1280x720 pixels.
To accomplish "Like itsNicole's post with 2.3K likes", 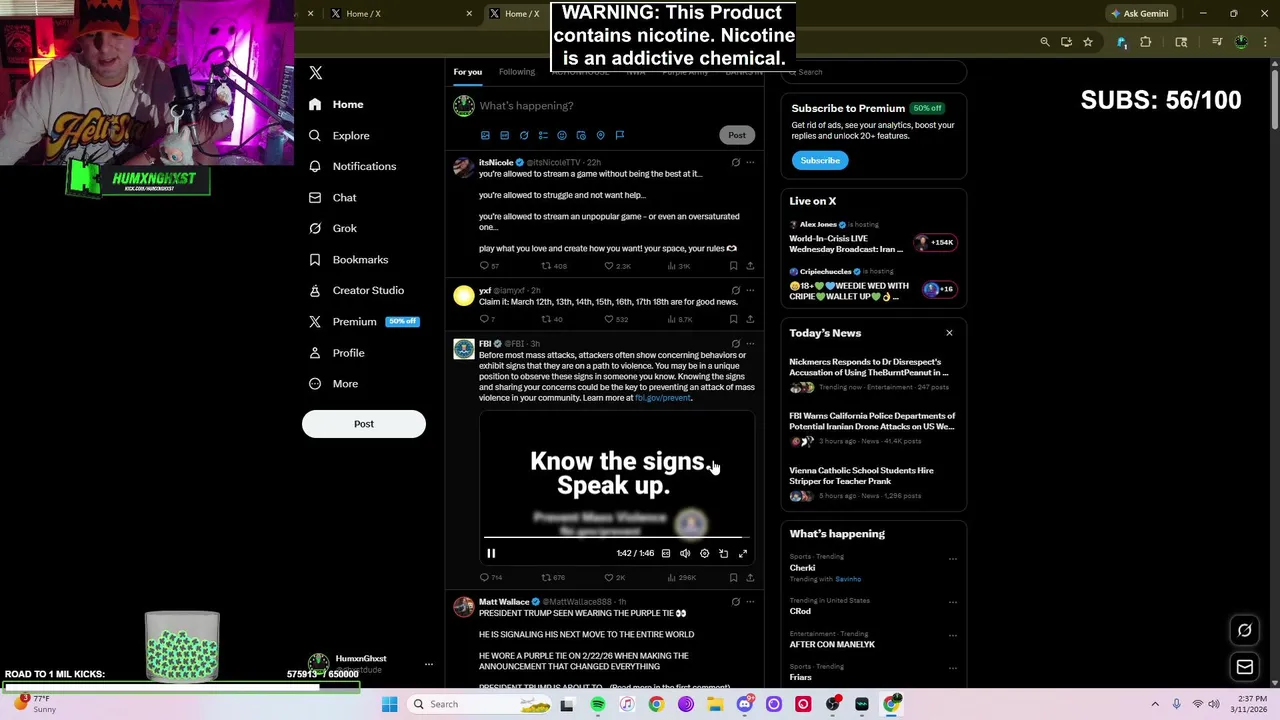I will (617, 266).
